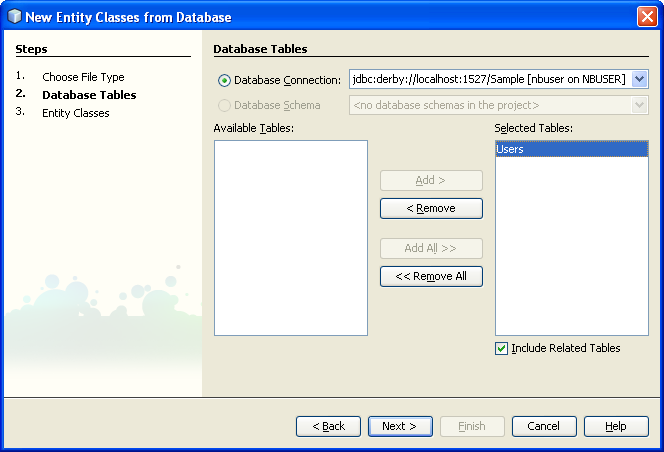
Task: Click the Choose File Type step
Action: click(x=83, y=77)
